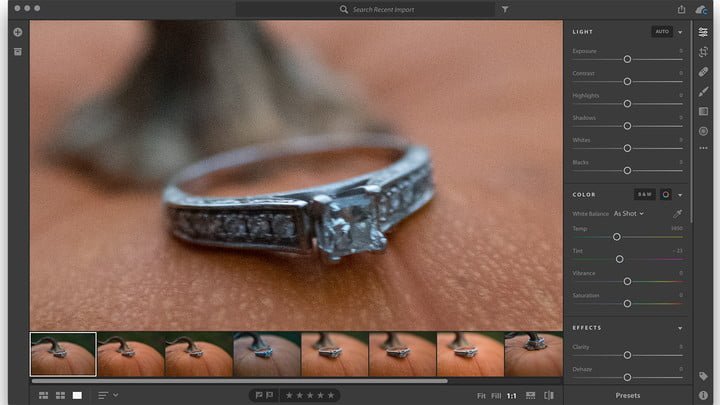
Task: Select the Crop and Rotate tool
Action: (703, 52)
